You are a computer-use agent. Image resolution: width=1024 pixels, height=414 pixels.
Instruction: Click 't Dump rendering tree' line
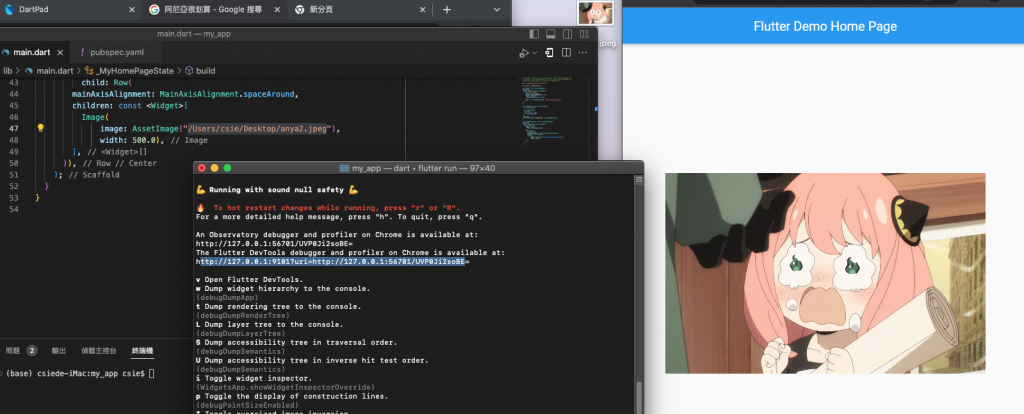[278, 306]
